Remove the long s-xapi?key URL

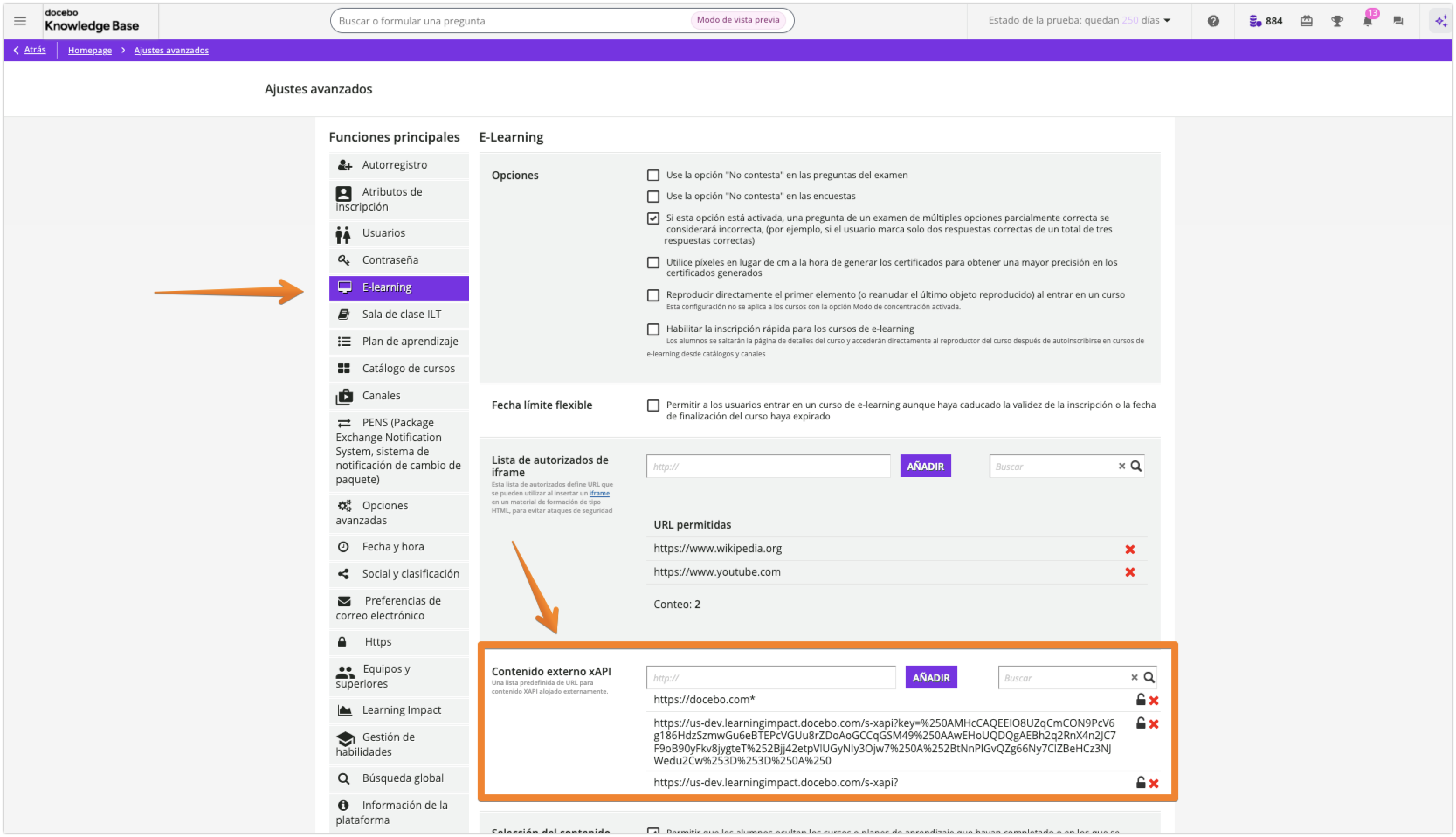pyautogui.click(x=1153, y=724)
